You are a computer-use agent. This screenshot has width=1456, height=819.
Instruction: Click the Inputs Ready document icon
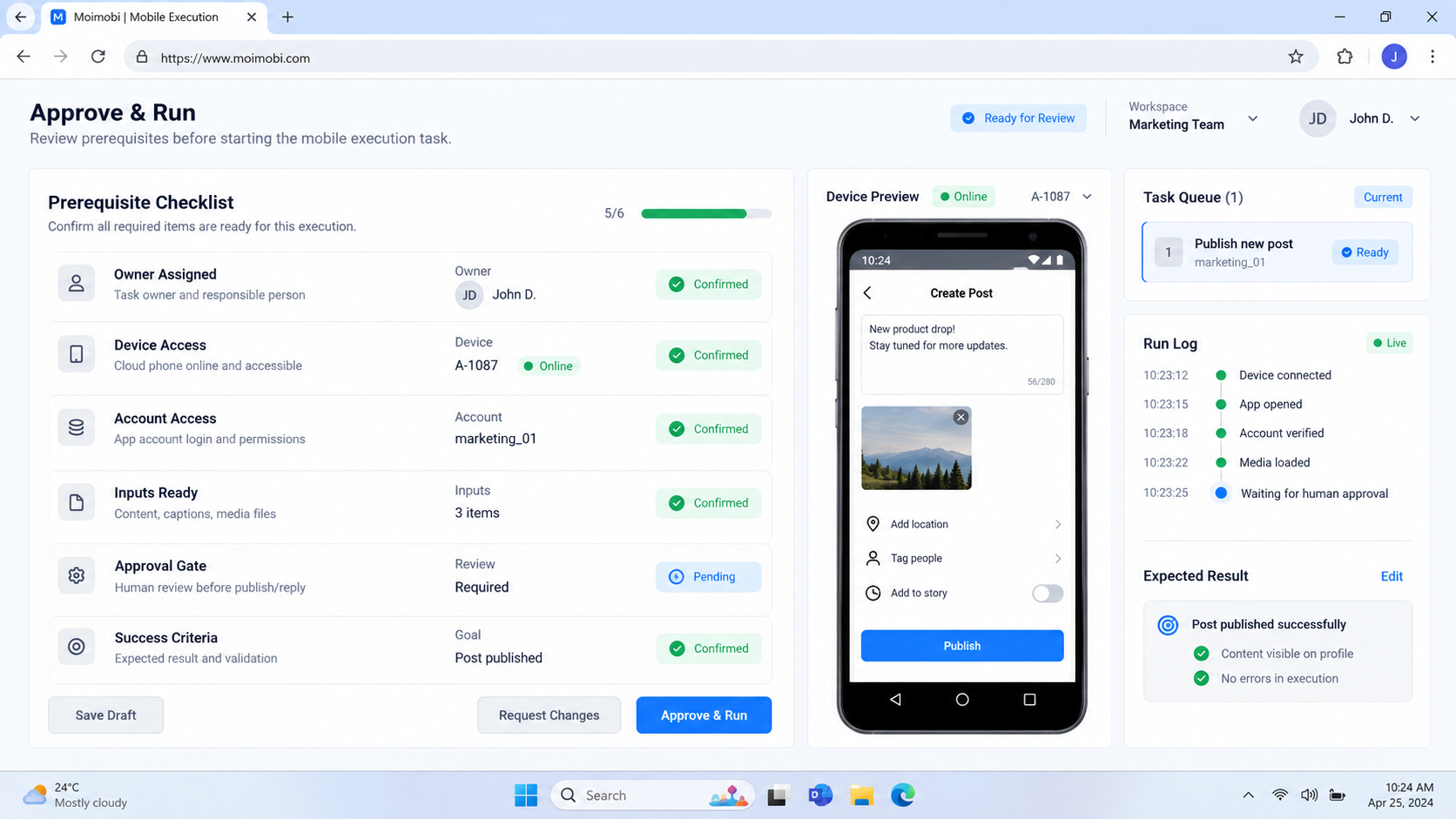pos(77,502)
